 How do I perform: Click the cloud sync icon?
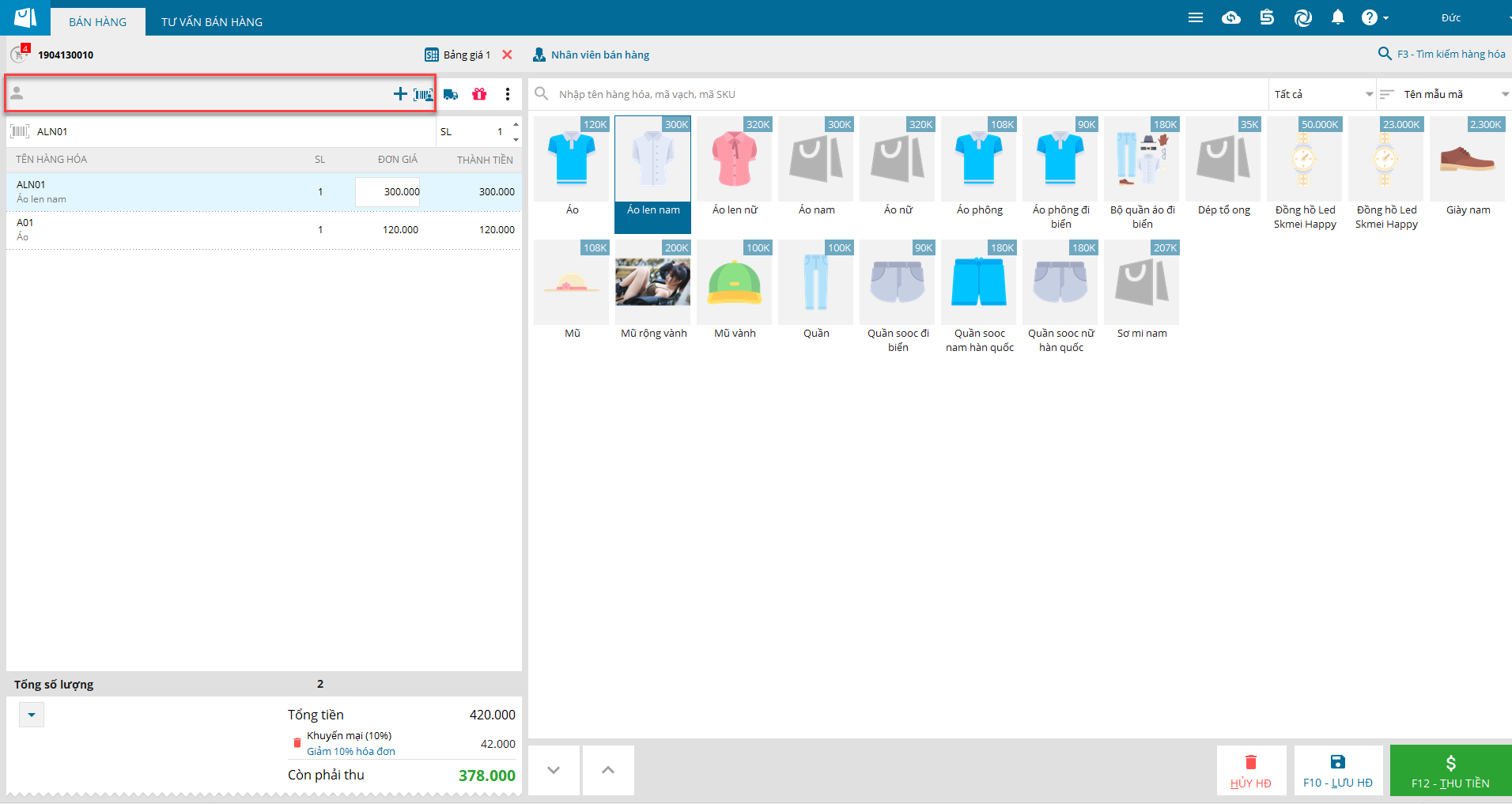(1231, 17)
